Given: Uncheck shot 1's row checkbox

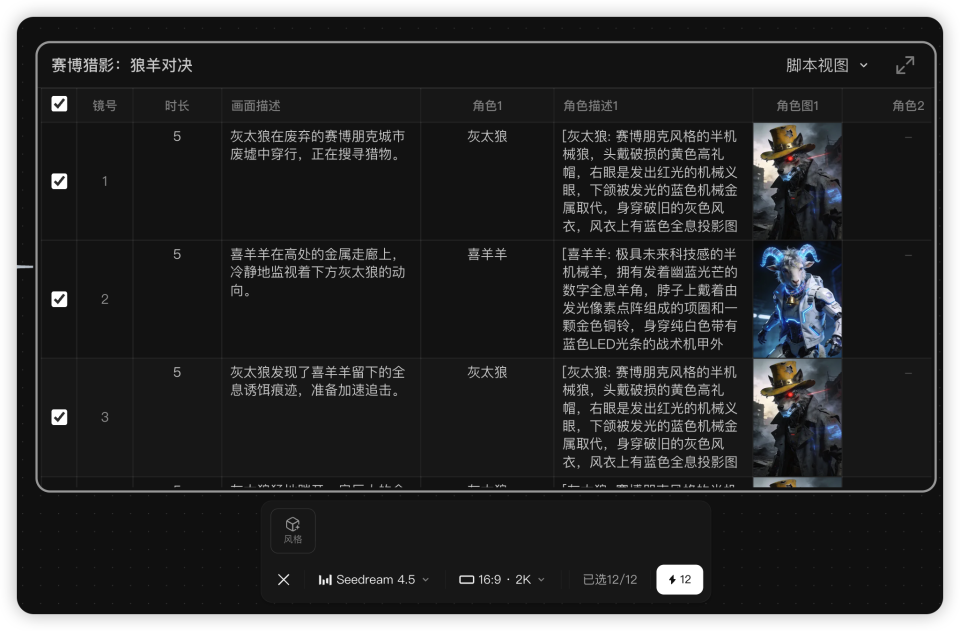Looking at the screenshot, I should coord(59,181).
